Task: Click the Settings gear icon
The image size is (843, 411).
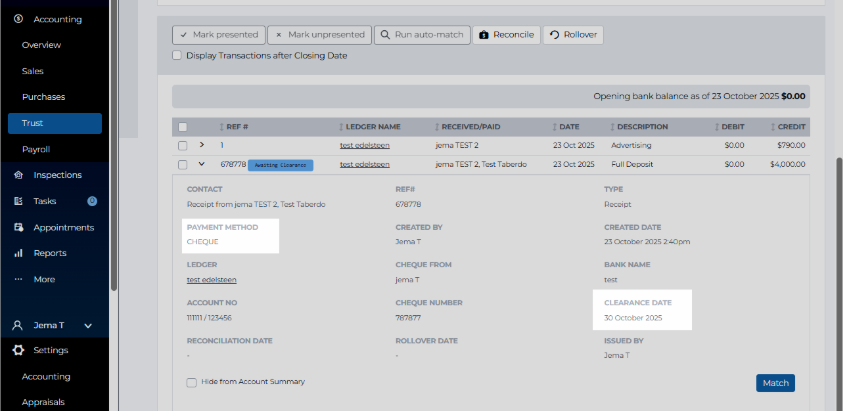Action: point(18,350)
